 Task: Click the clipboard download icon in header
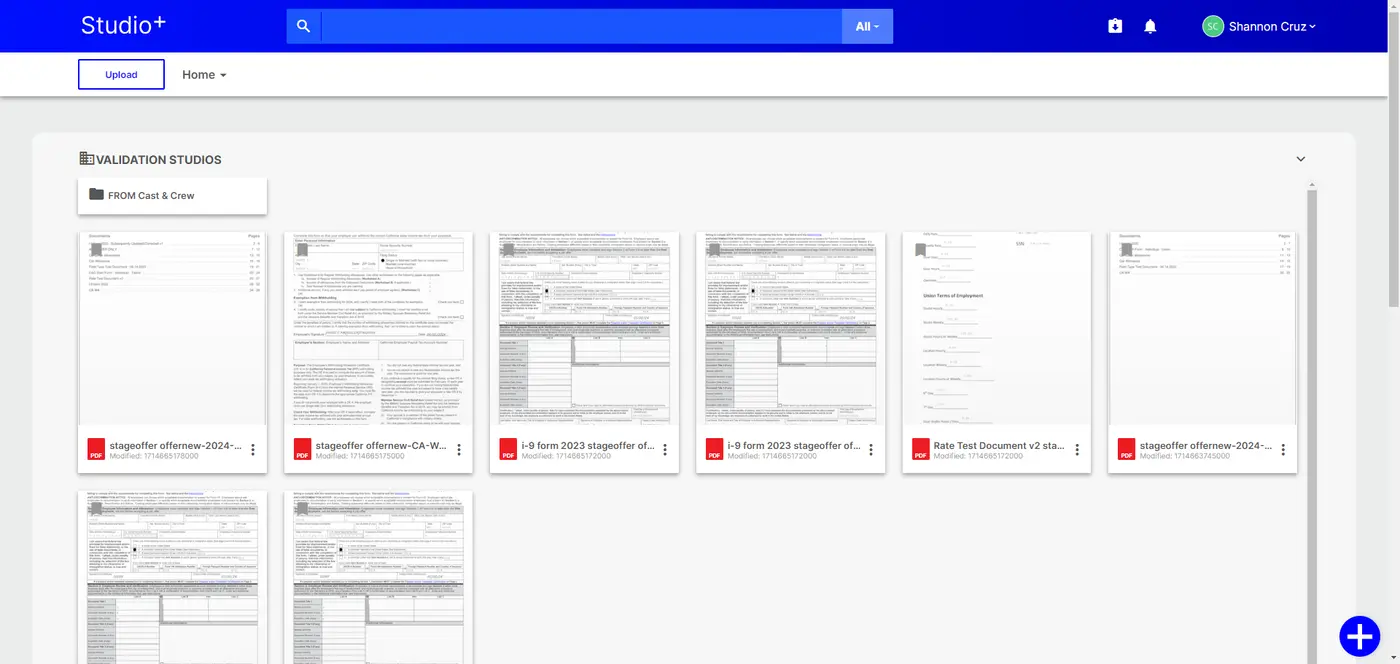[x=1115, y=27]
